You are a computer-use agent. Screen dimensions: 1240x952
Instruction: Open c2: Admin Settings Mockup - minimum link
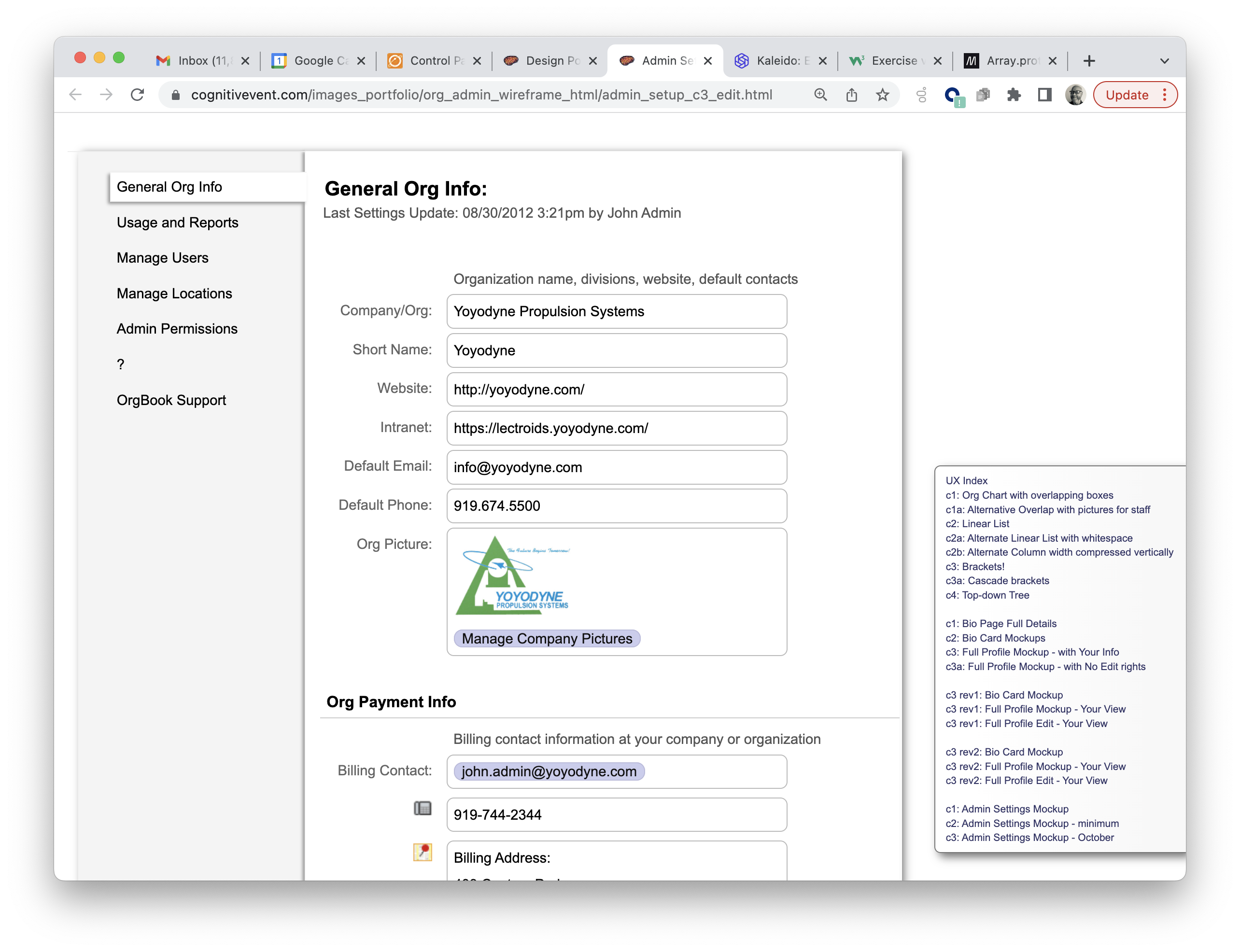[1032, 824]
